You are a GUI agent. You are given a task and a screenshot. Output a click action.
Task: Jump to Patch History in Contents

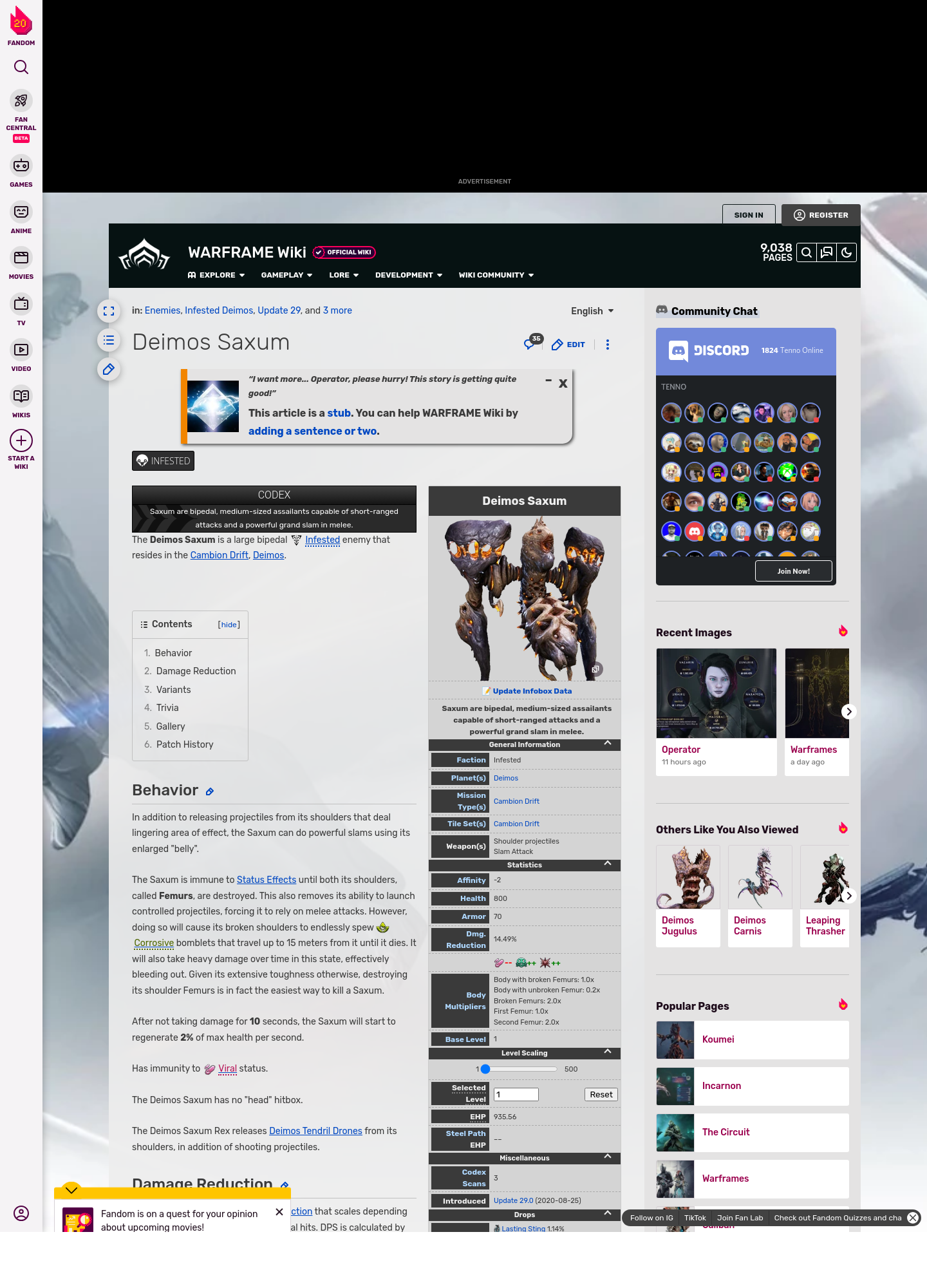tap(185, 744)
